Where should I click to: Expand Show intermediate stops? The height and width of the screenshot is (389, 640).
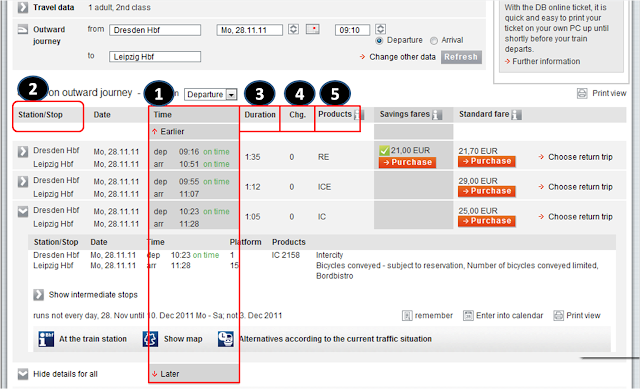38,294
